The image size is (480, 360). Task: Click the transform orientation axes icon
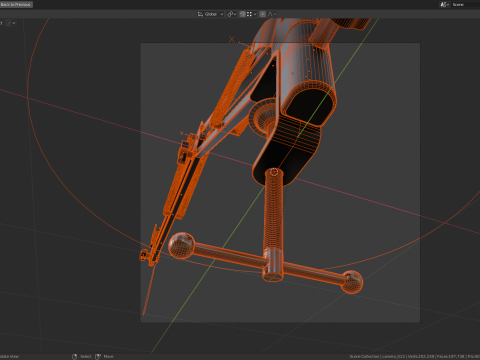point(200,14)
